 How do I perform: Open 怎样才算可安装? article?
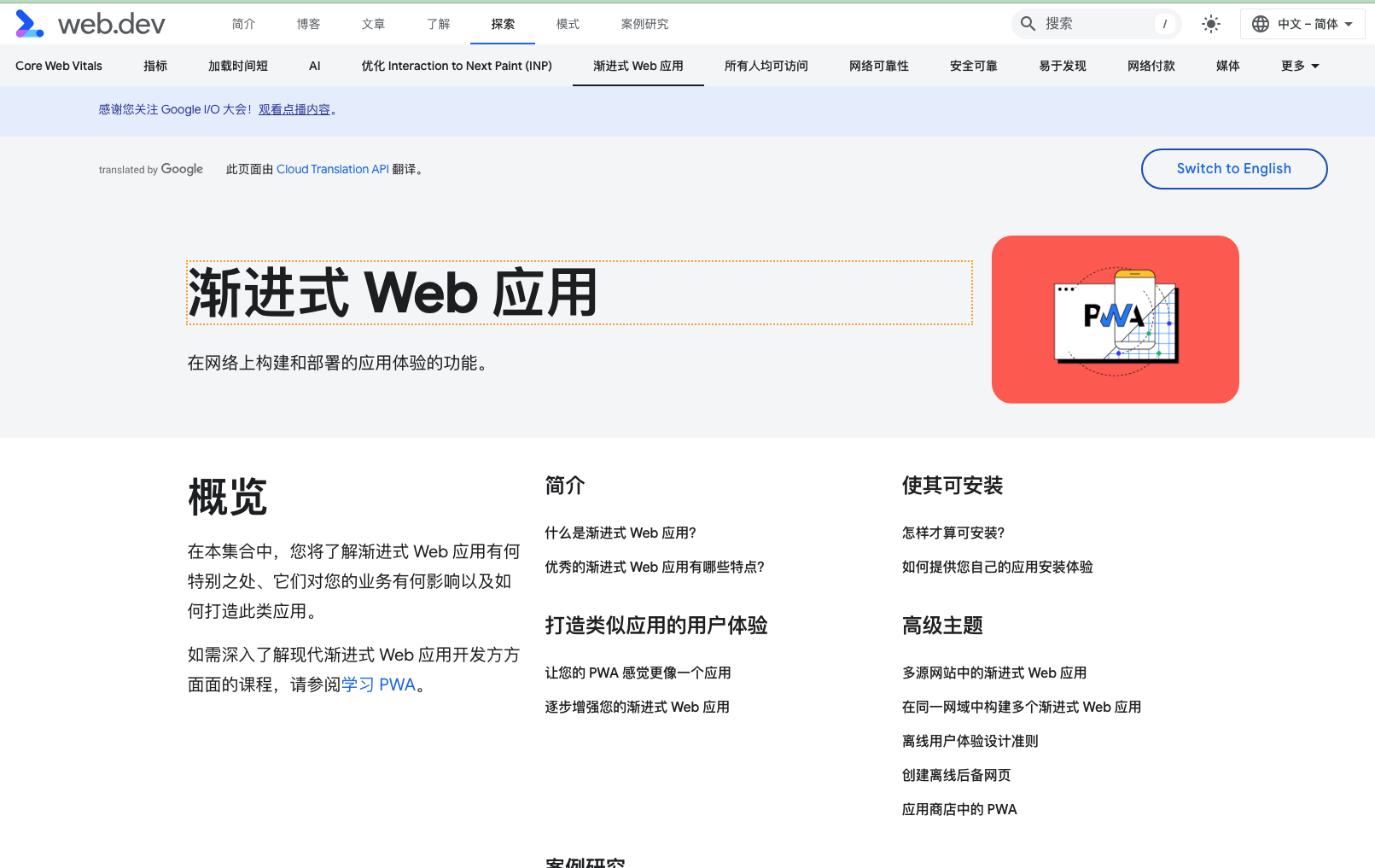[x=953, y=533]
